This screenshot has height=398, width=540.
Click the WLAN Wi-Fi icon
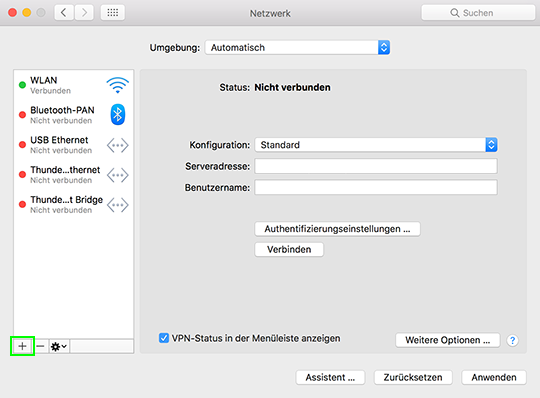pyautogui.click(x=117, y=85)
